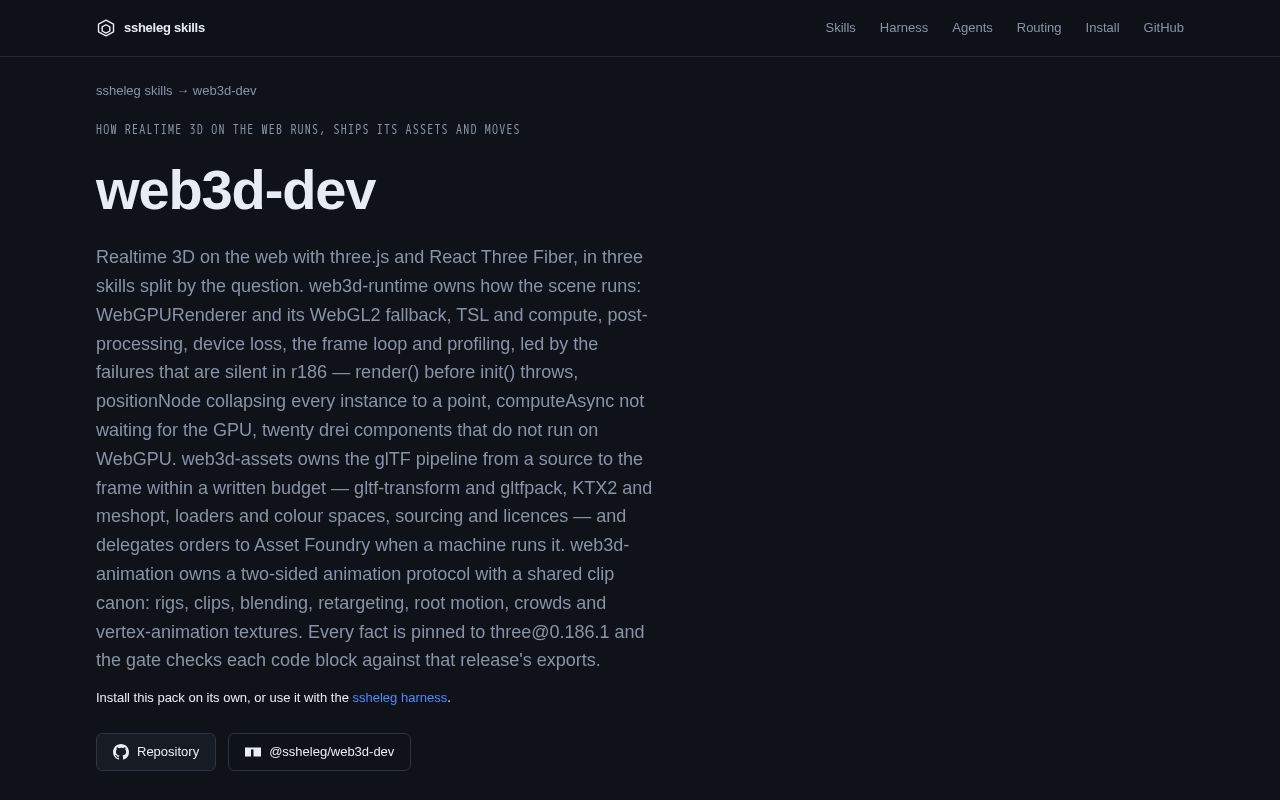
Task: Click the GitHub icon in Repository button
Action: pyautogui.click(x=121, y=752)
